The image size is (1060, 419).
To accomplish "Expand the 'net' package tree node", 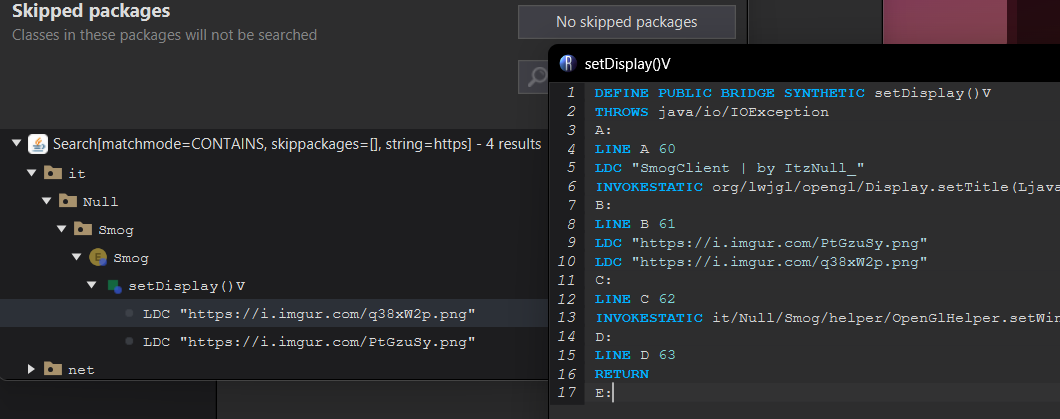I will click(x=31, y=369).
